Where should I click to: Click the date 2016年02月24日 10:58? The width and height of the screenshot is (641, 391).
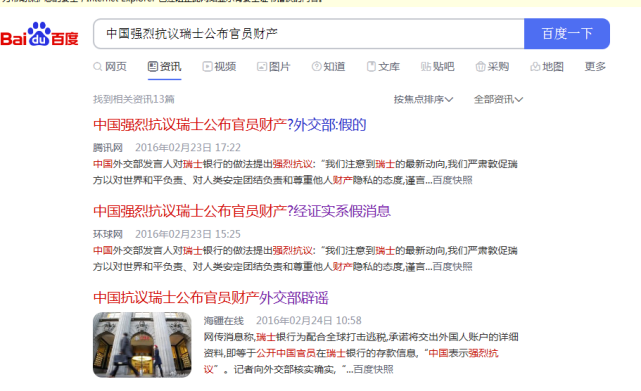click(x=309, y=321)
